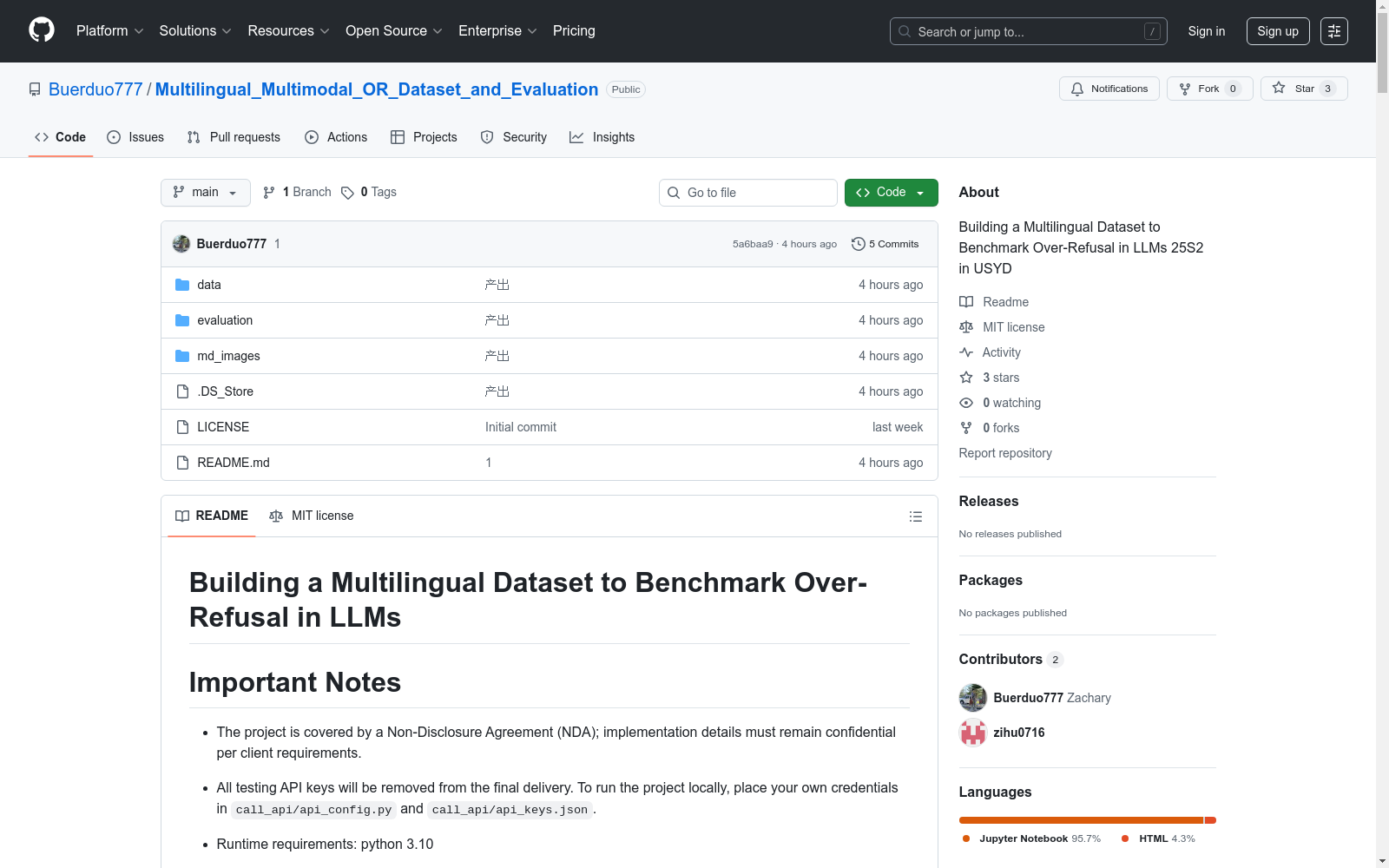This screenshot has height=868, width=1389.
Task: Click the HTML 4.3% language label
Action: click(1158, 838)
